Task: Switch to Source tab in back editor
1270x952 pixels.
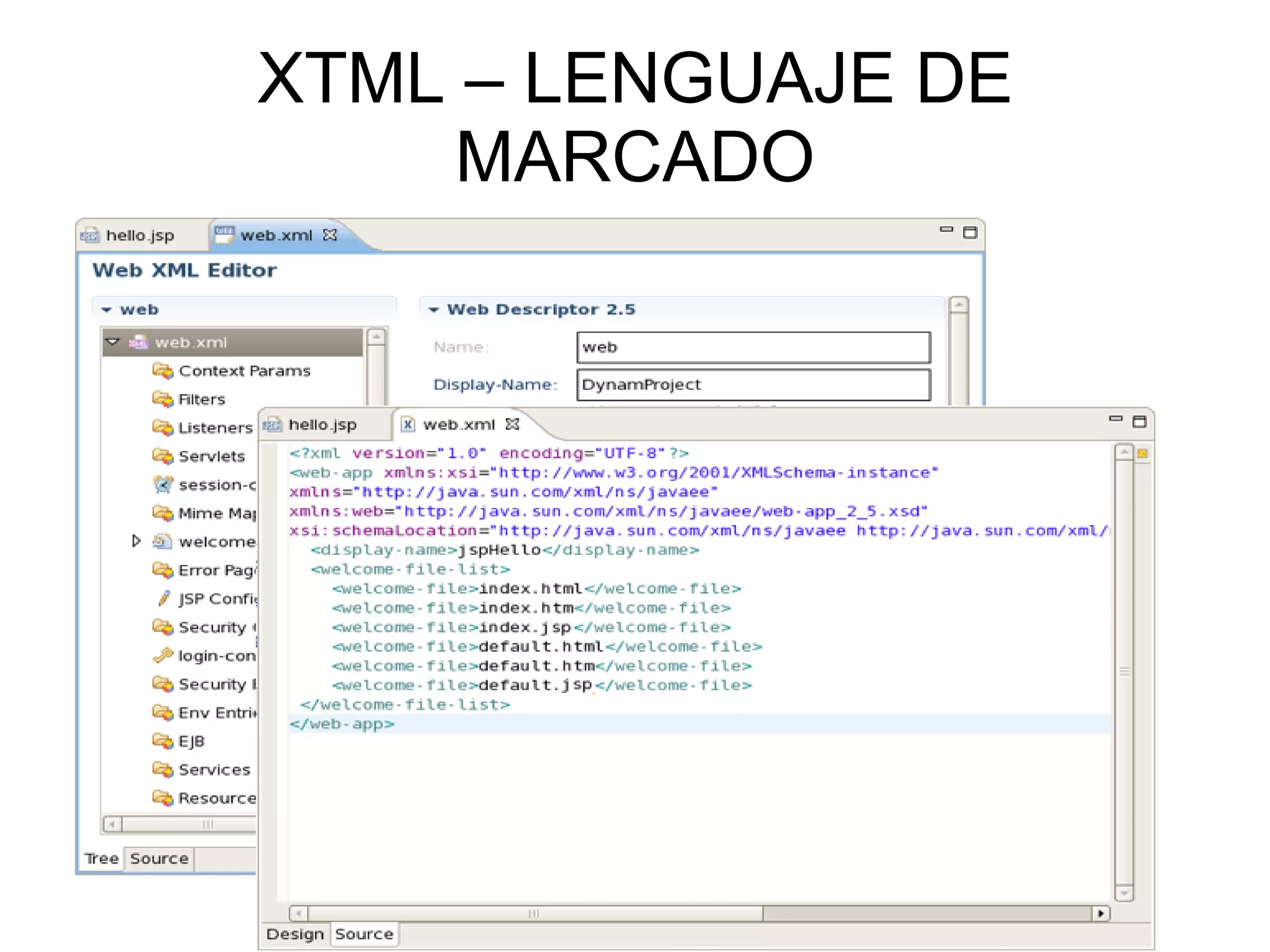Action: [x=159, y=858]
